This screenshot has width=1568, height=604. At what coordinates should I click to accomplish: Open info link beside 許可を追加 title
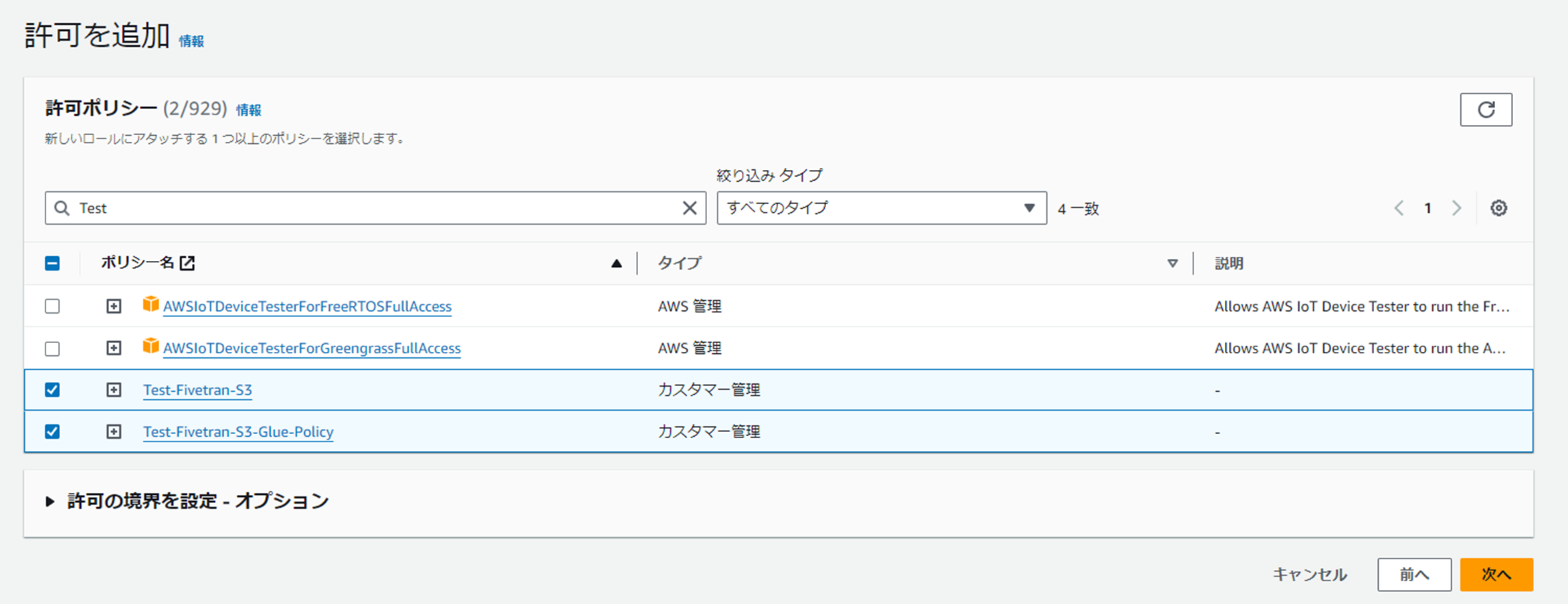pos(191,41)
